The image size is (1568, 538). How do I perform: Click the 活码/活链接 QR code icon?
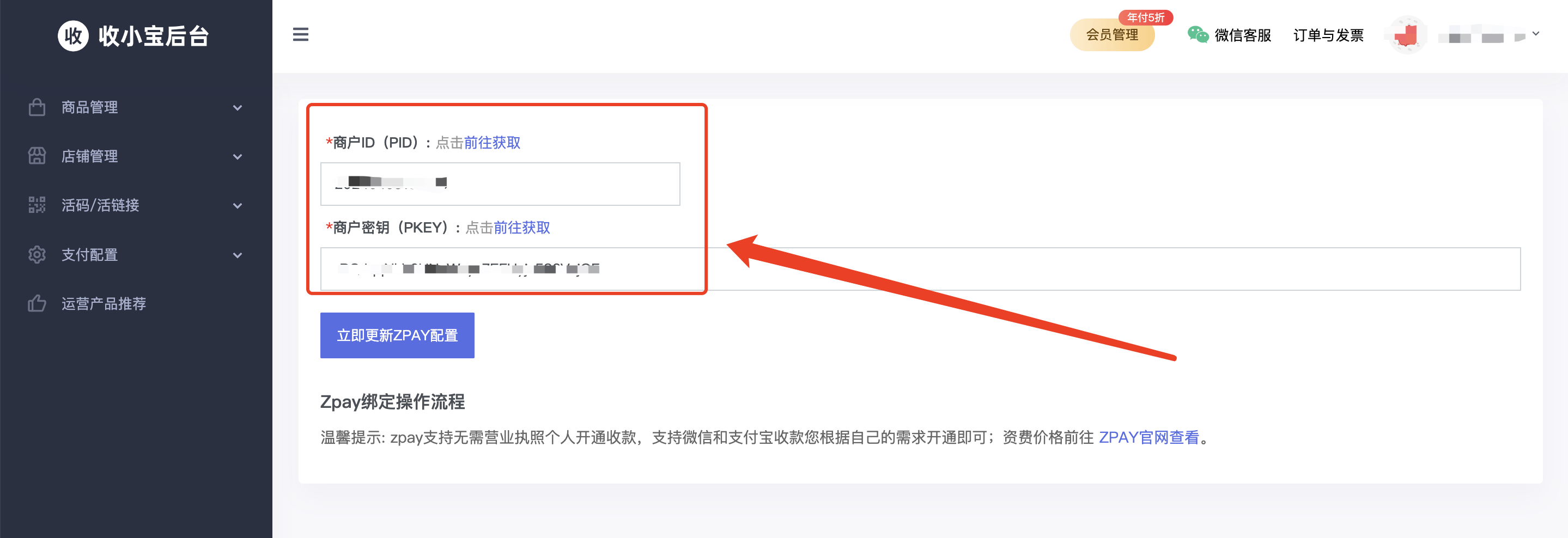pos(37,206)
